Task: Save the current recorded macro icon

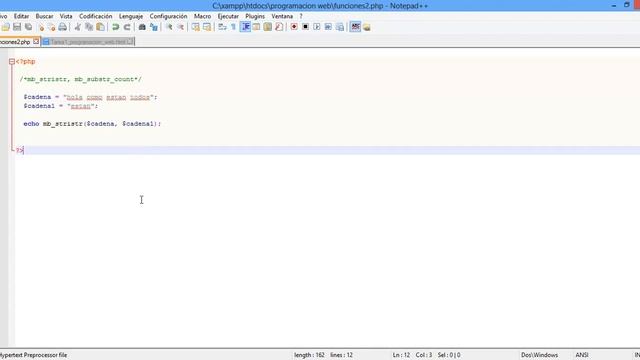Action: (x=340, y=27)
